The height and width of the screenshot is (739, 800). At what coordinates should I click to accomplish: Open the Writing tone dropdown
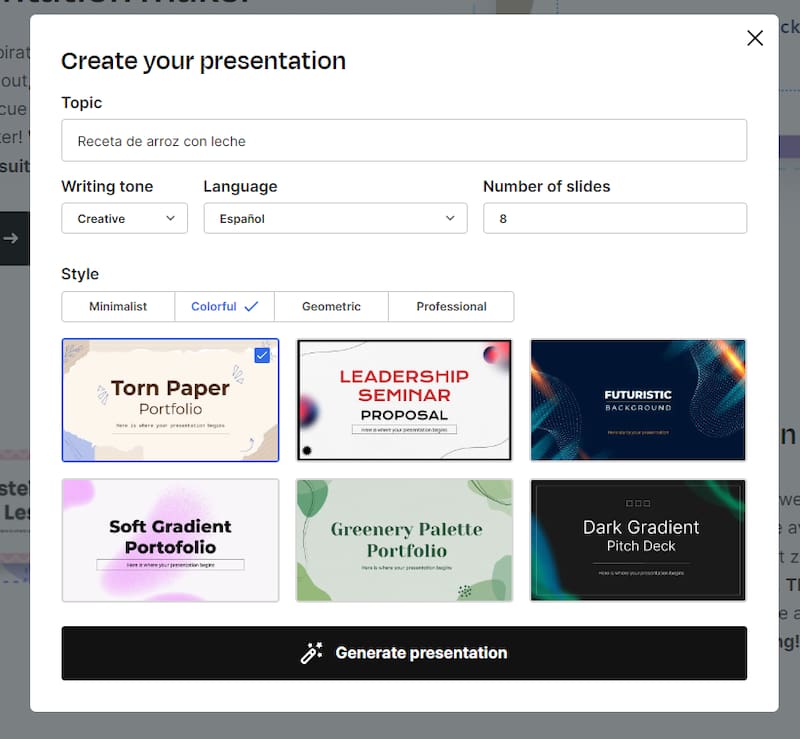point(124,218)
